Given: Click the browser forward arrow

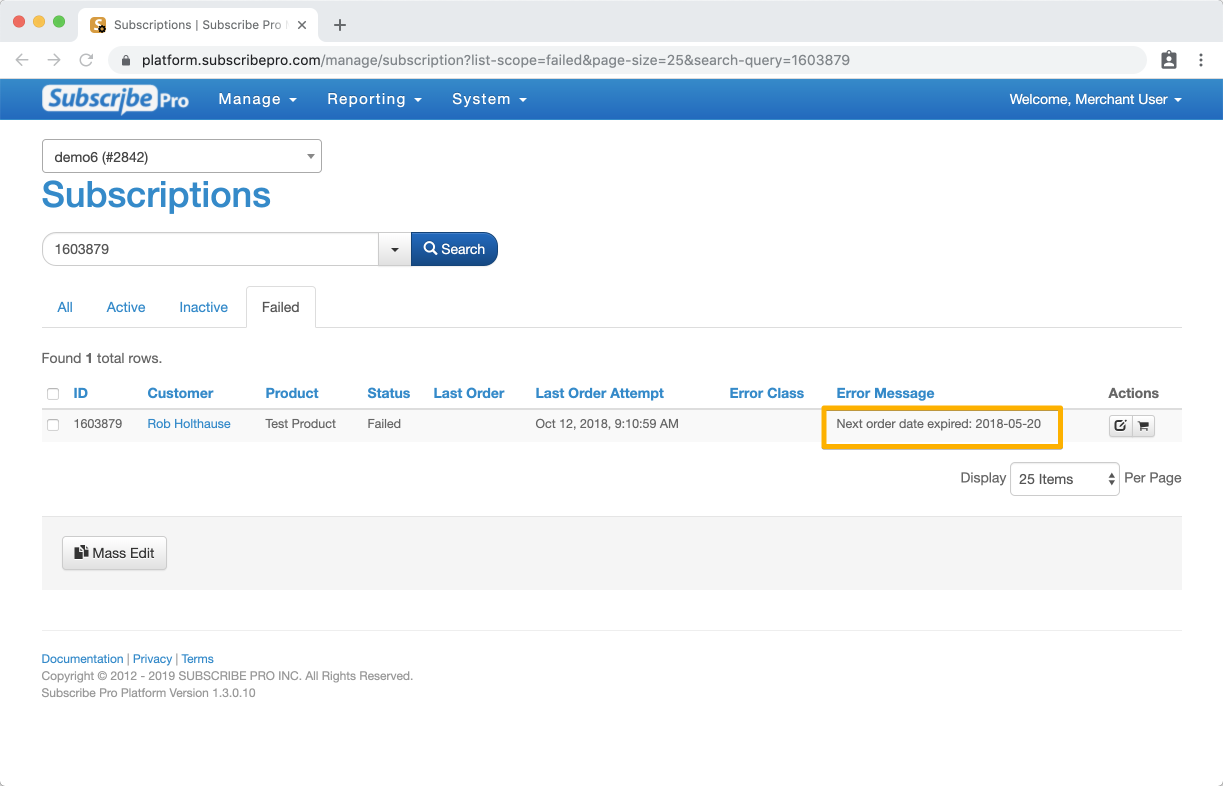Looking at the screenshot, I should point(54,60).
